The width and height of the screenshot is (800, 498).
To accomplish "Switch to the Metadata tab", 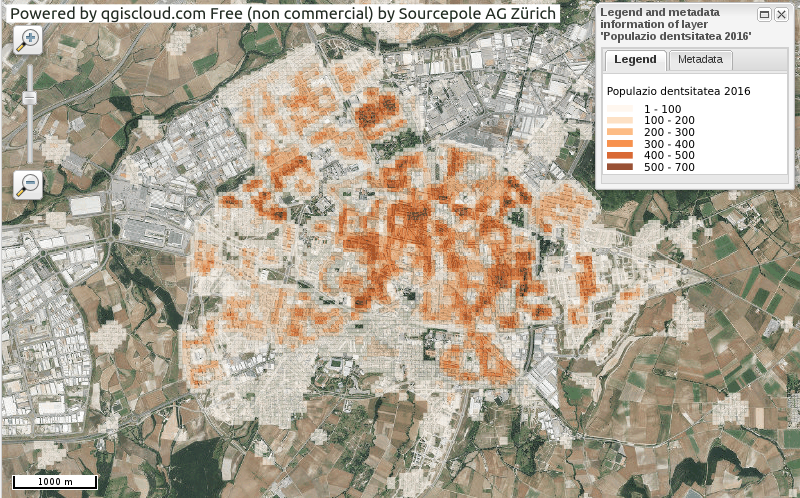I will click(x=700, y=60).
